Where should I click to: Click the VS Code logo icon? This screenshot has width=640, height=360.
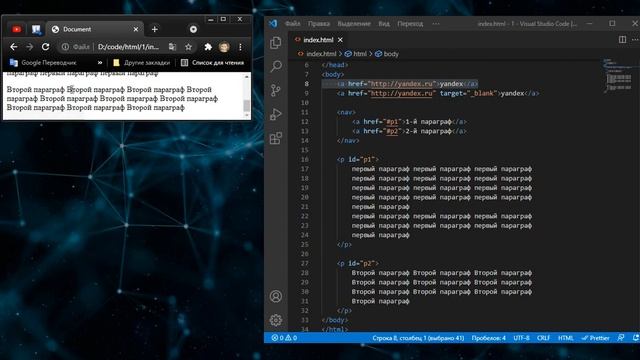(x=273, y=24)
